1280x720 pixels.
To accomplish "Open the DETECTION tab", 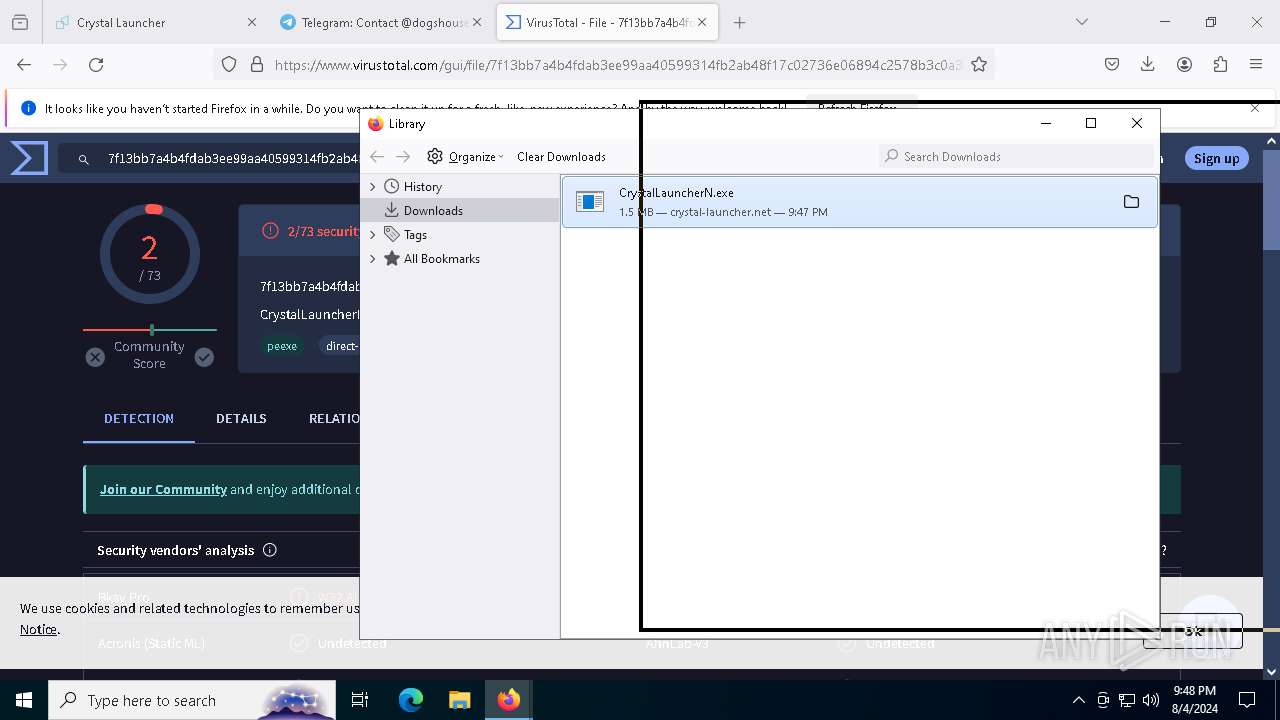I will [139, 418].
